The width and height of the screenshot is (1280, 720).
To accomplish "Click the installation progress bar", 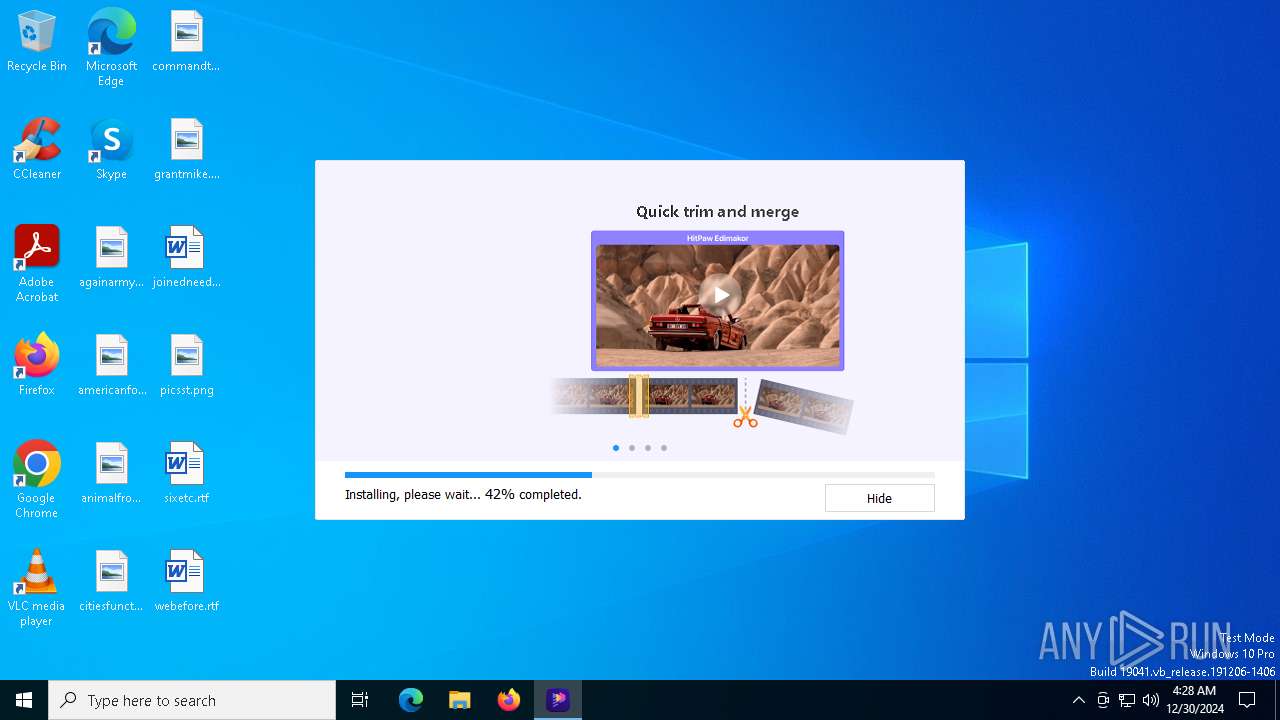I will [x=639, y=475].
